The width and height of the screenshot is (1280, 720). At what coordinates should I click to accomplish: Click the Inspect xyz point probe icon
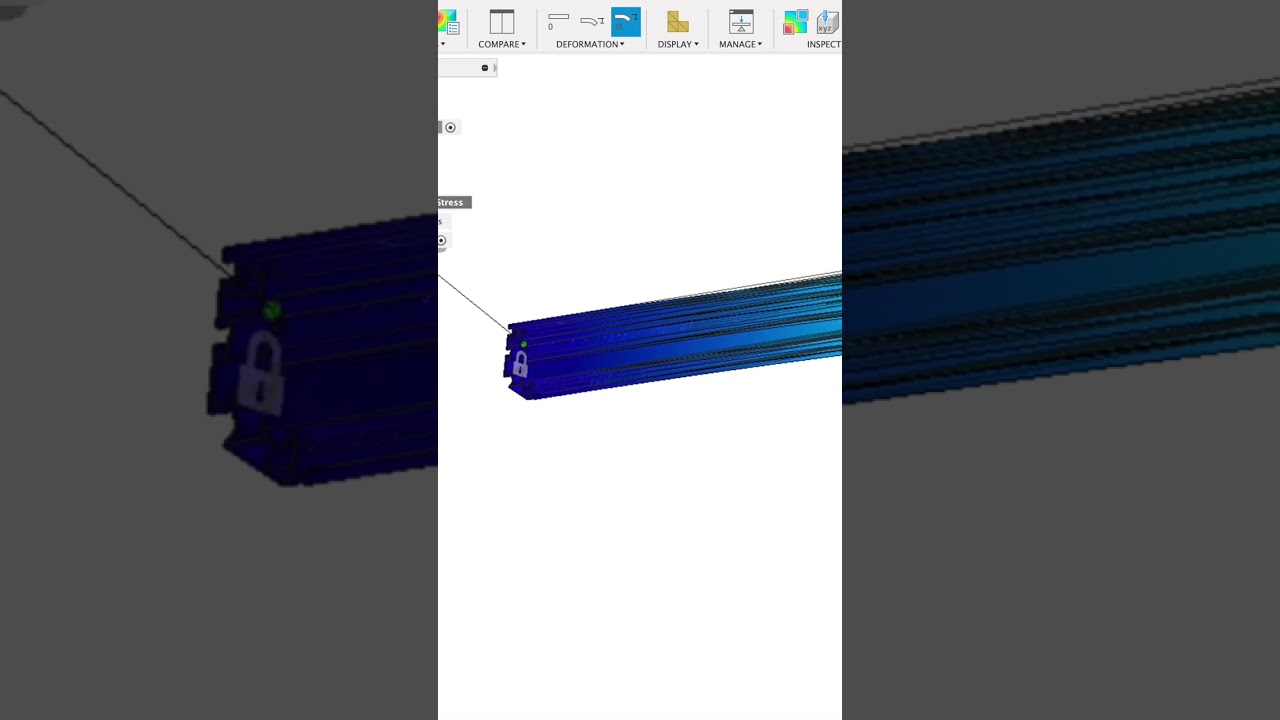(x=828, y=22)
